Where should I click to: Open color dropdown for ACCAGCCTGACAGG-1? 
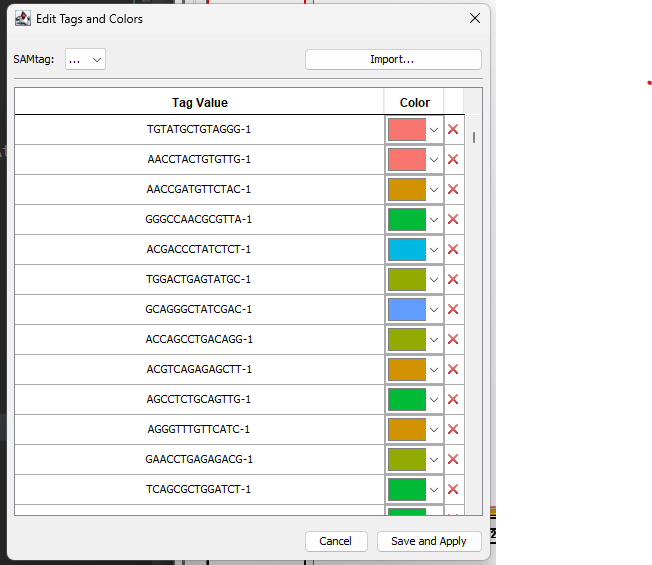[434, 340]
